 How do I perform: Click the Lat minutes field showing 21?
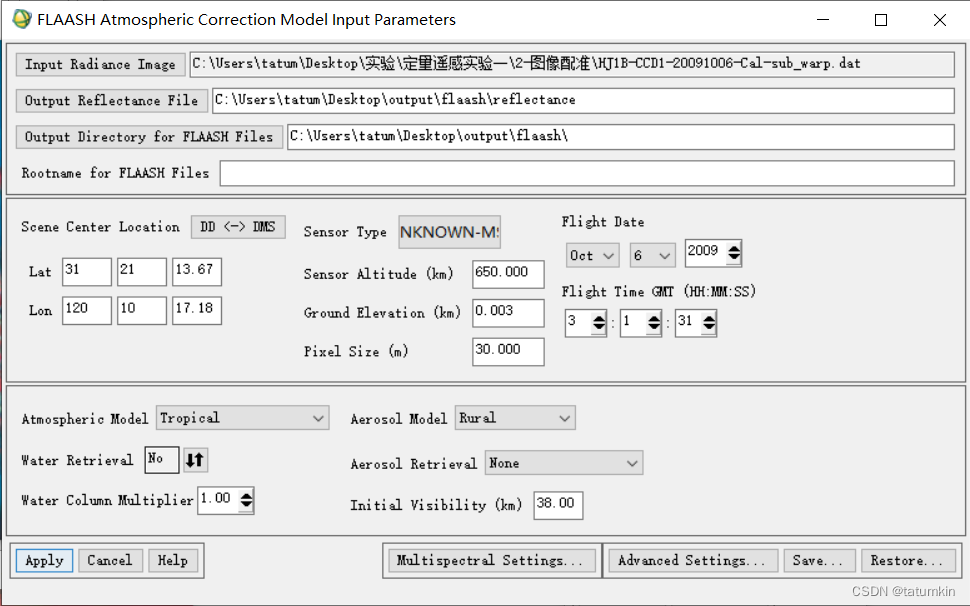coord(142,271)
